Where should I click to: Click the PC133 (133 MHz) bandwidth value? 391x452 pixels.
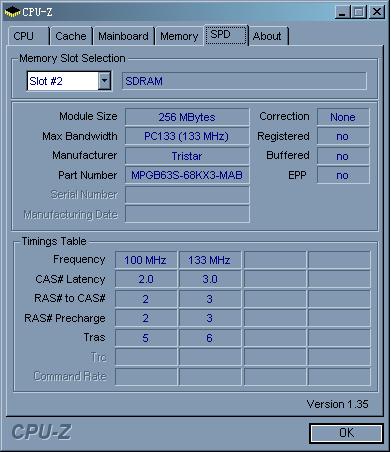tap(187, 136)
